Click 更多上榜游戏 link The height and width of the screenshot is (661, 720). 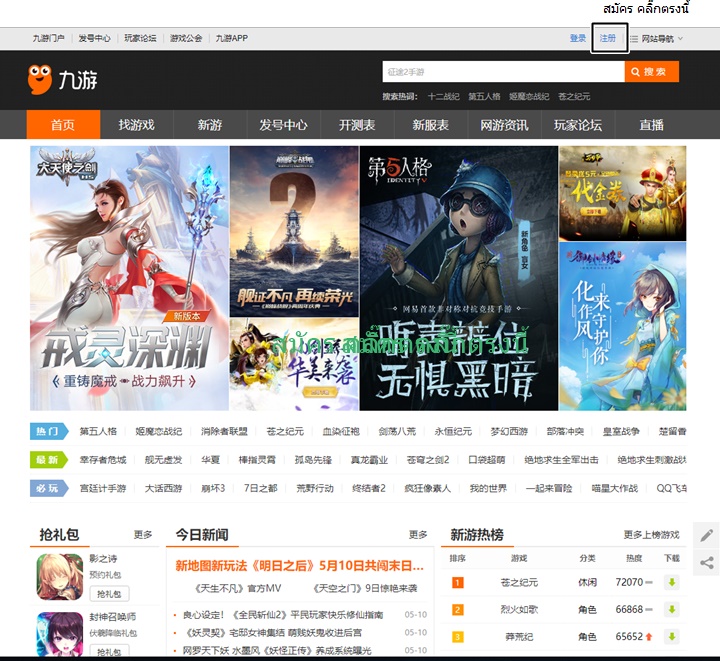click(x=651, y=535)
